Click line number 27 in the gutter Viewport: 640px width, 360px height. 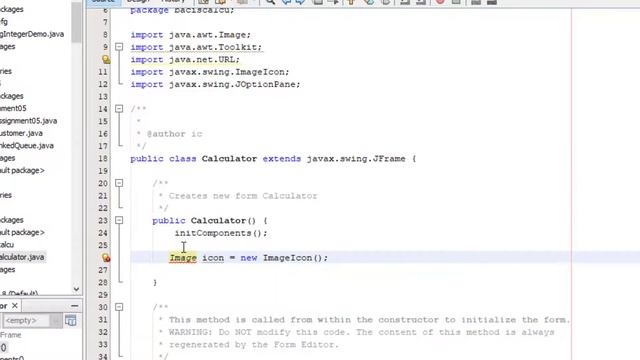[103, 270]
